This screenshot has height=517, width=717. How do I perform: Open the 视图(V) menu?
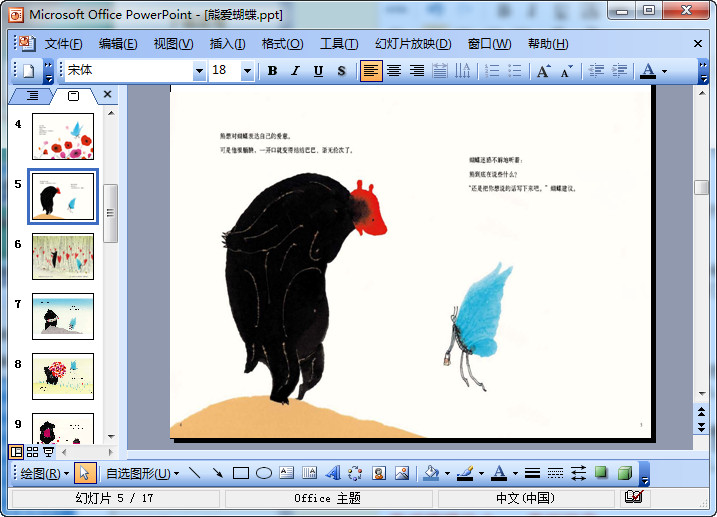tap(173, 44)
